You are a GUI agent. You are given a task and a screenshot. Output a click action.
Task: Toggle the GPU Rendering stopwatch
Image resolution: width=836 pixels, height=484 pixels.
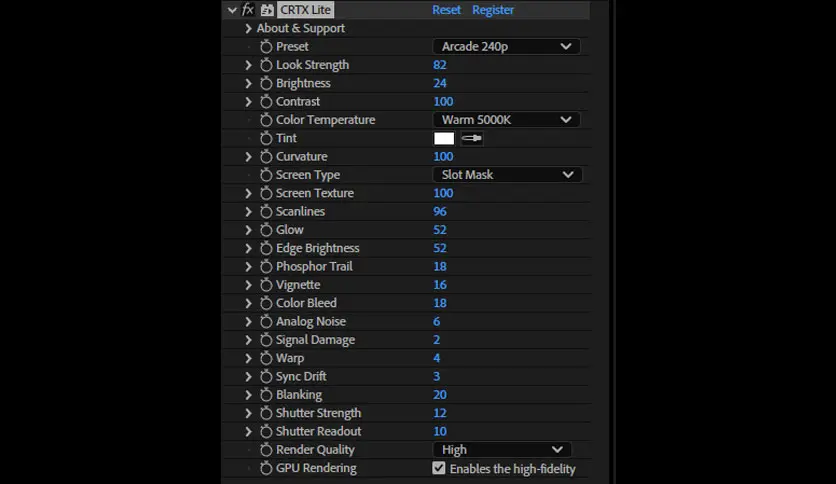click(266, 468)
